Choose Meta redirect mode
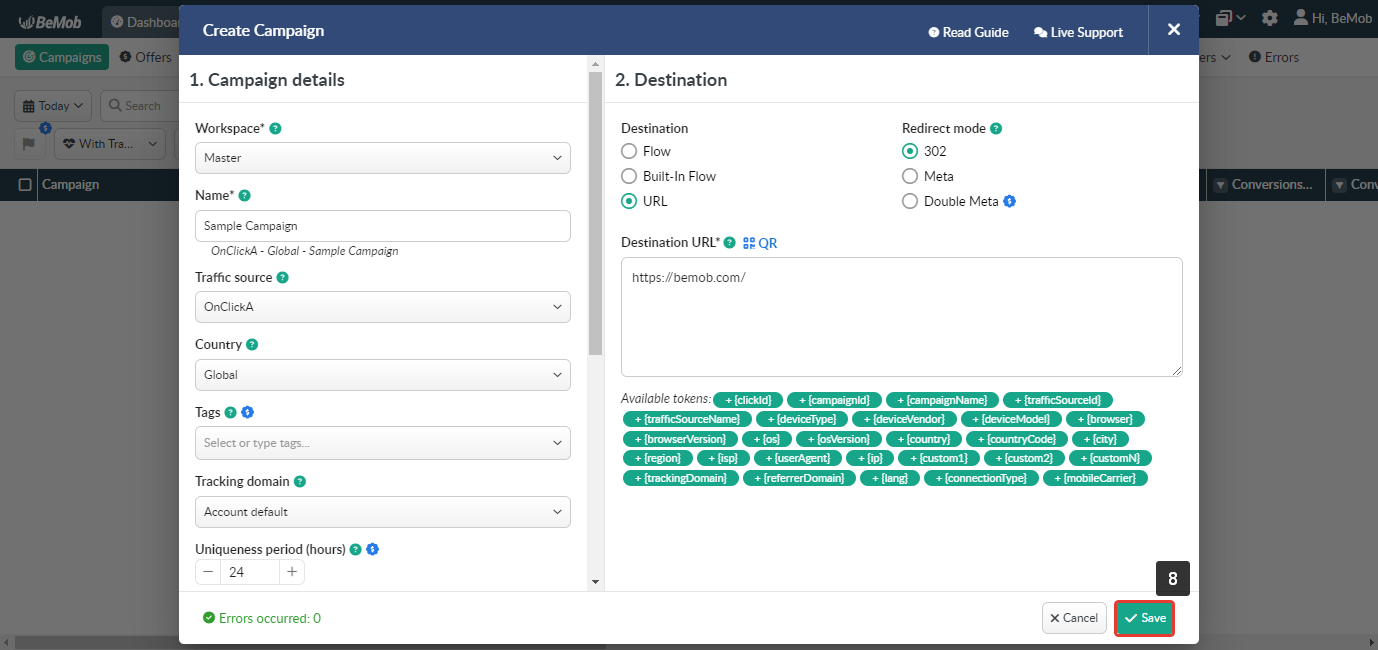This screenshot has width=1378, height=650. 910,176
